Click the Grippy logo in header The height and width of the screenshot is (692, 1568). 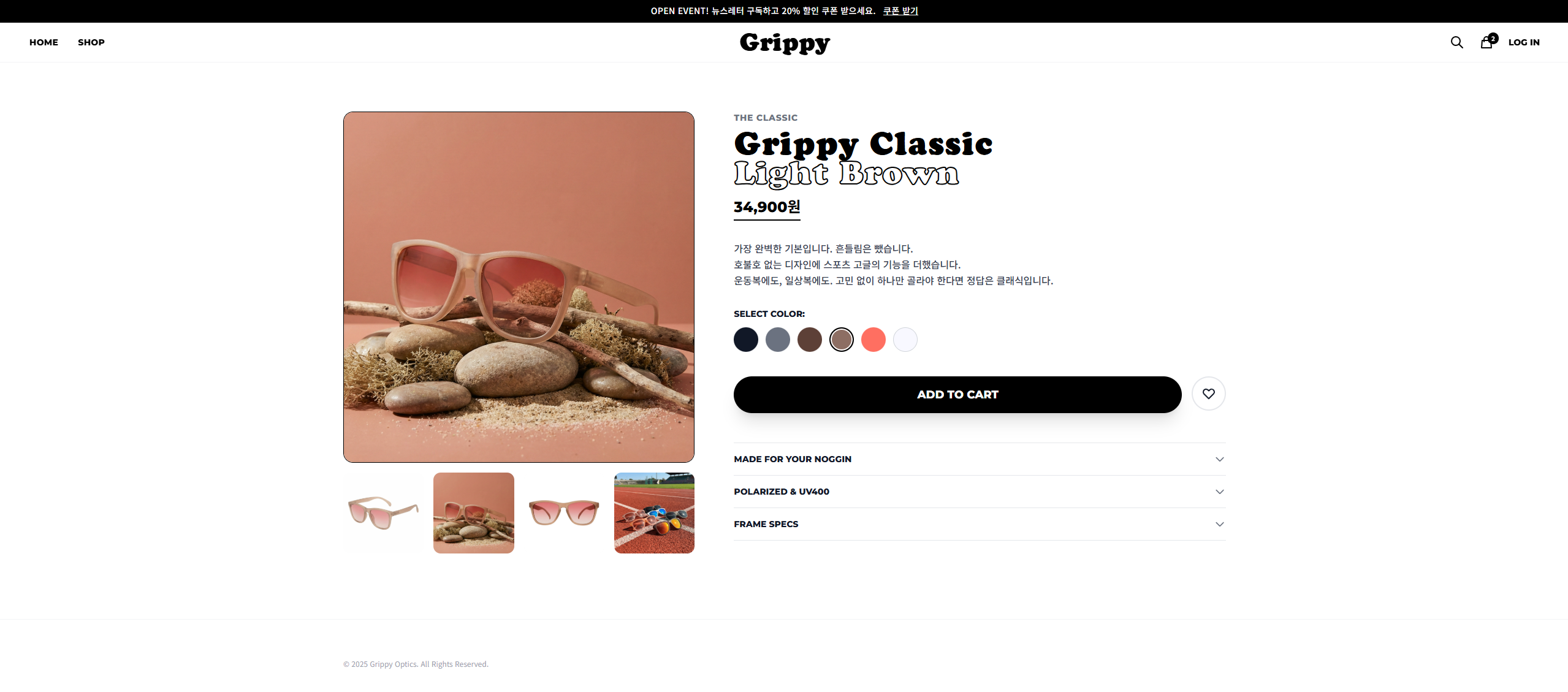[x=784, y=43]
